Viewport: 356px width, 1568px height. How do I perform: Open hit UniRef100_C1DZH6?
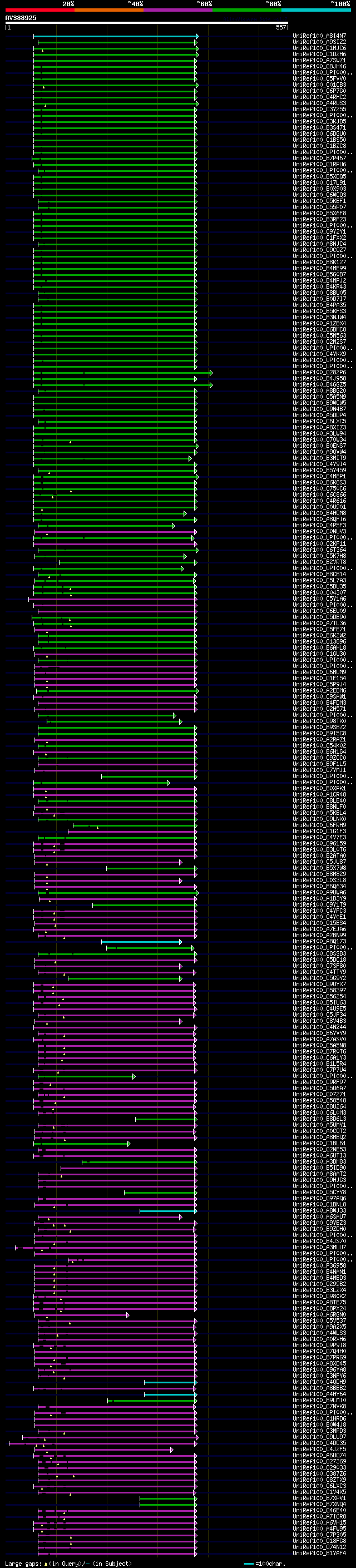(319, 54)
